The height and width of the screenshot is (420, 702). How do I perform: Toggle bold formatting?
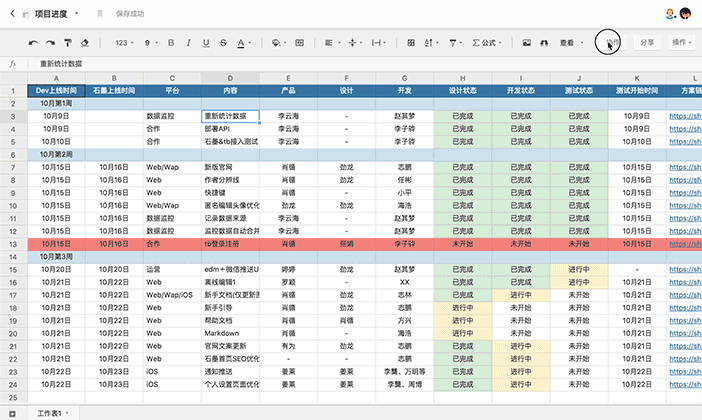[171, 43]
